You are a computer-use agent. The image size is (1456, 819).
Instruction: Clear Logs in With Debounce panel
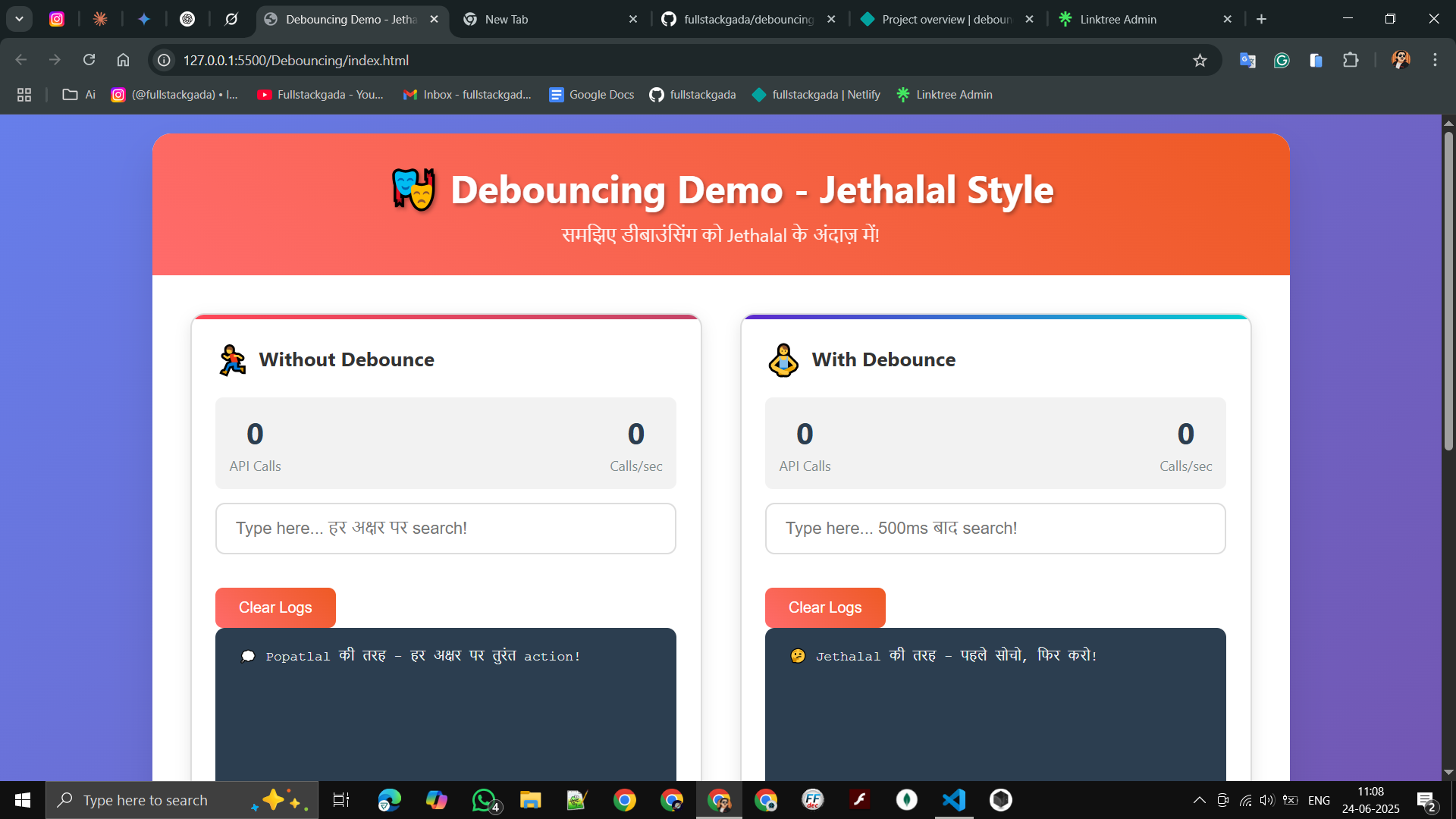825,607
